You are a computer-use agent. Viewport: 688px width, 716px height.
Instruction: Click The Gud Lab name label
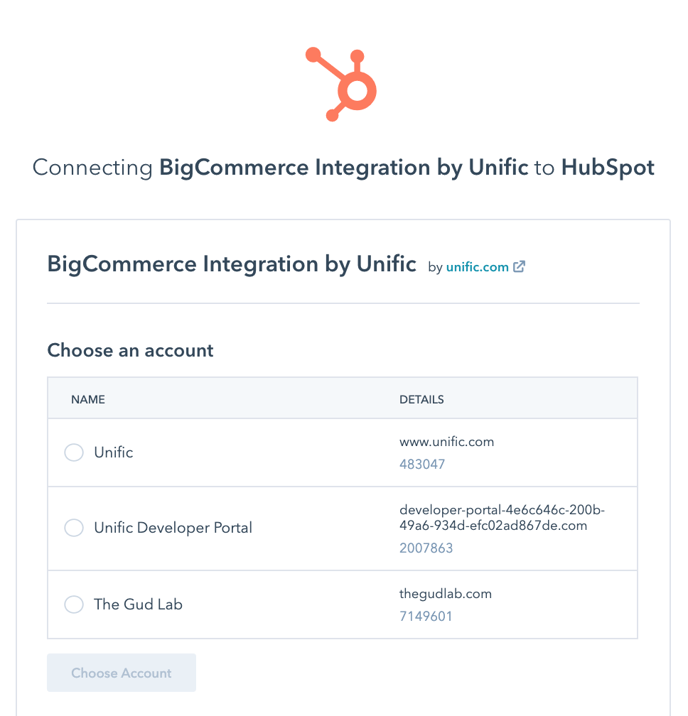pos(138,605)
